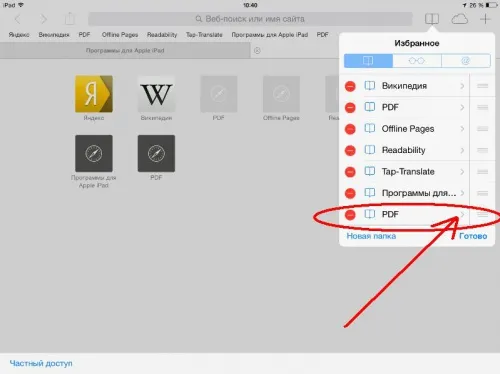Viewport: 500px width, 374px height.
Task: Open Частный доступ private browsing
Action: (x=41, y=363)
